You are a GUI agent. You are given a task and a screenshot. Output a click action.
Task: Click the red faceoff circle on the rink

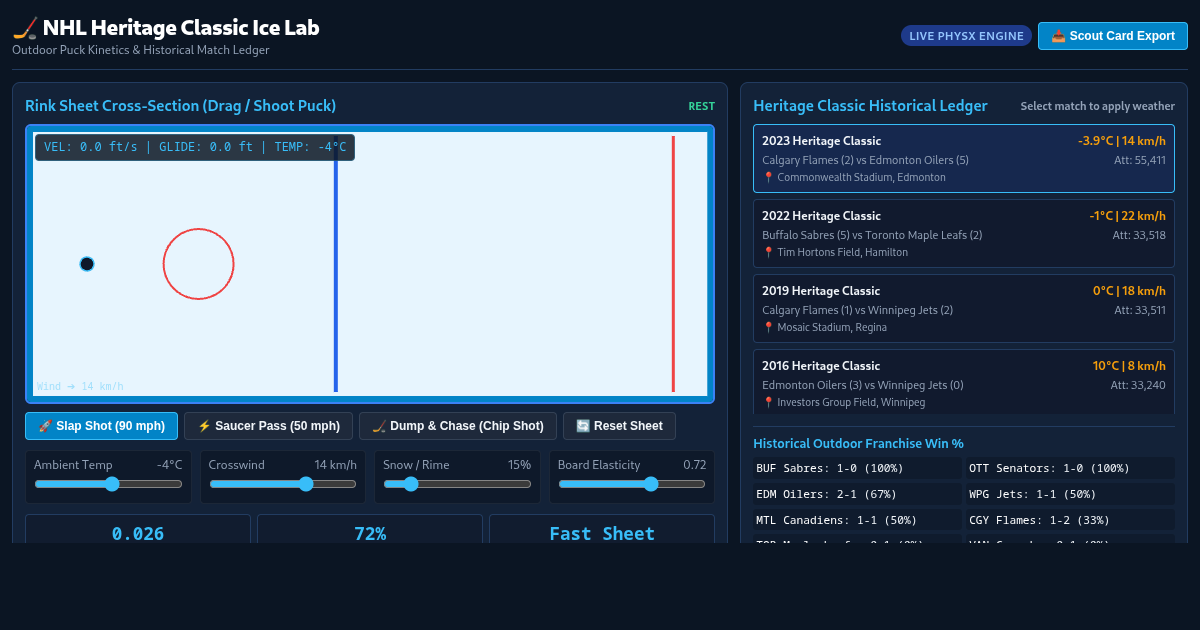[x=198, y=264]
